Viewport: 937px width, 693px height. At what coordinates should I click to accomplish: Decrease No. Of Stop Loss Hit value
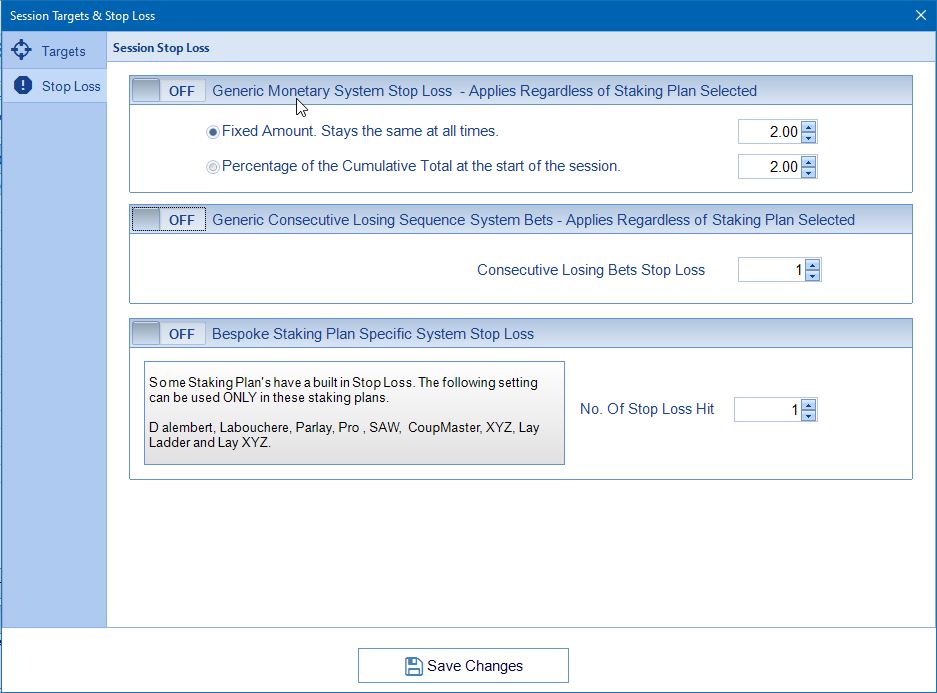coord(809,415)
